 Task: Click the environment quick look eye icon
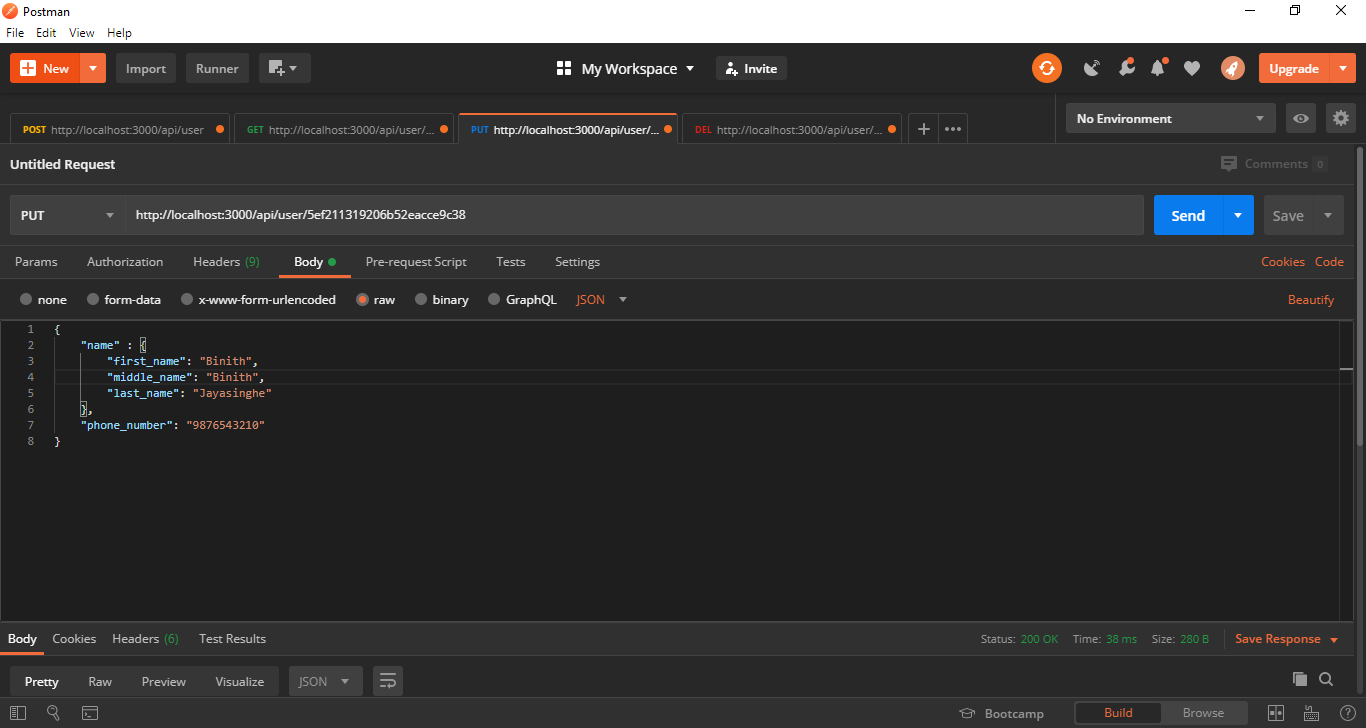tap(1300, 118)
